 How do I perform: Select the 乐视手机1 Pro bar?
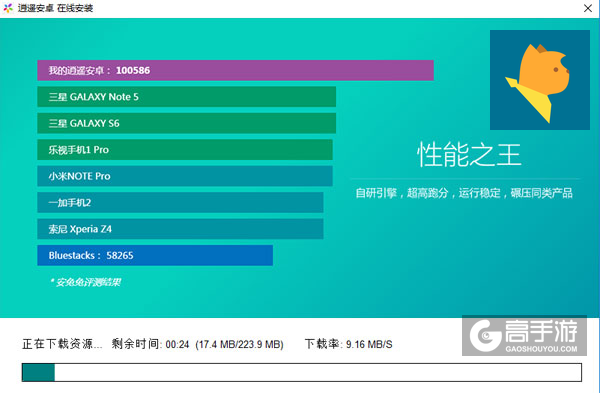(x=185, y=150)
